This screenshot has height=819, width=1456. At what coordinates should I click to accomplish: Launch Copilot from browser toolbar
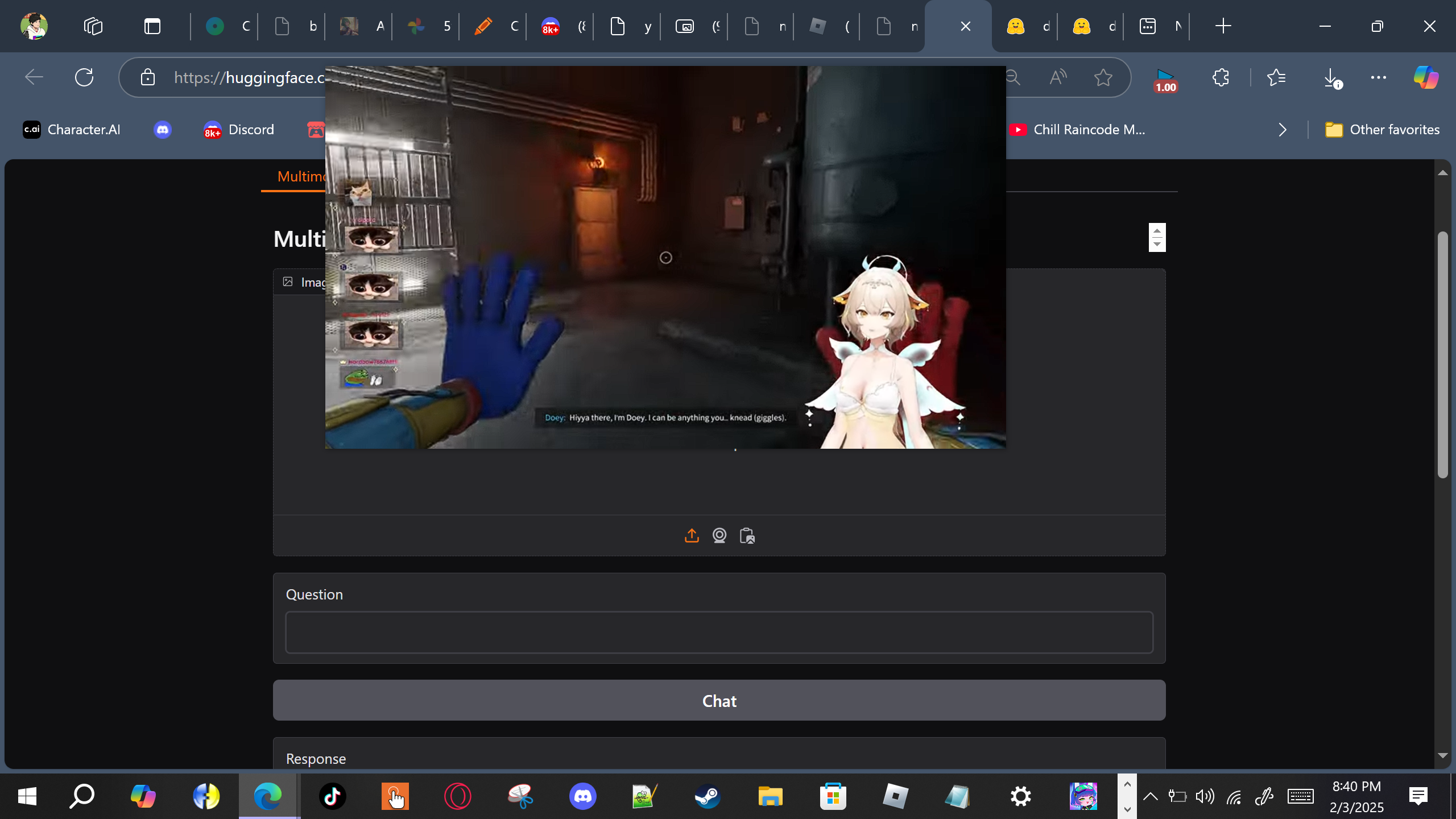[1426, 77]
